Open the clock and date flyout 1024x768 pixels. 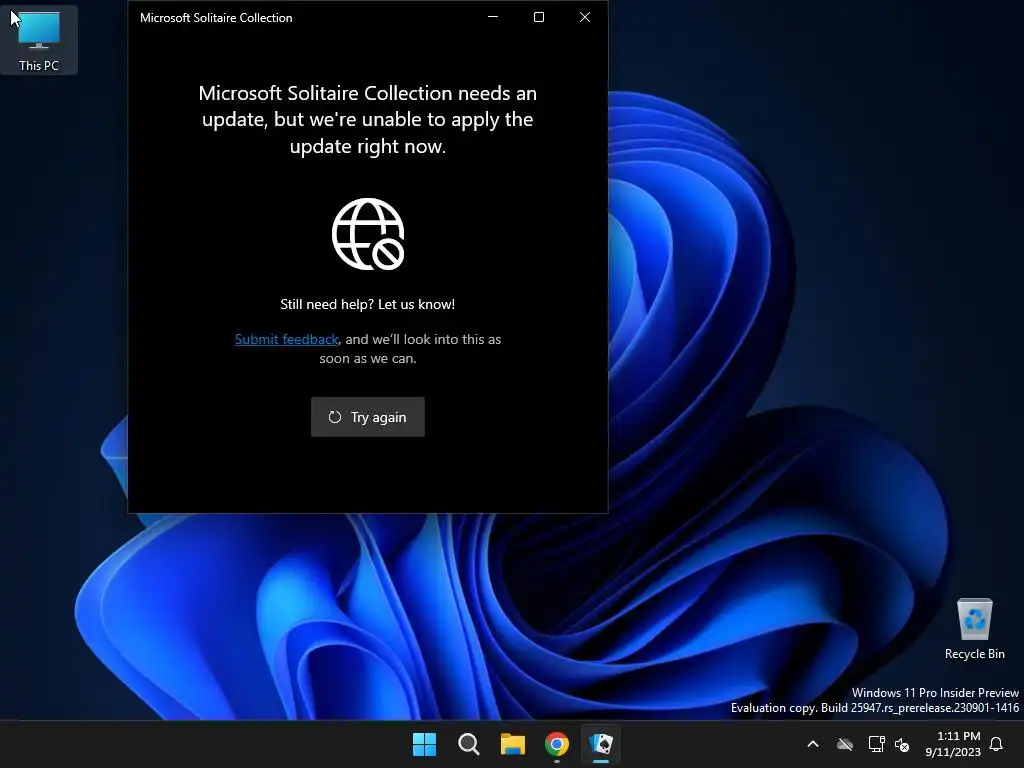click(x=953, y=744)
